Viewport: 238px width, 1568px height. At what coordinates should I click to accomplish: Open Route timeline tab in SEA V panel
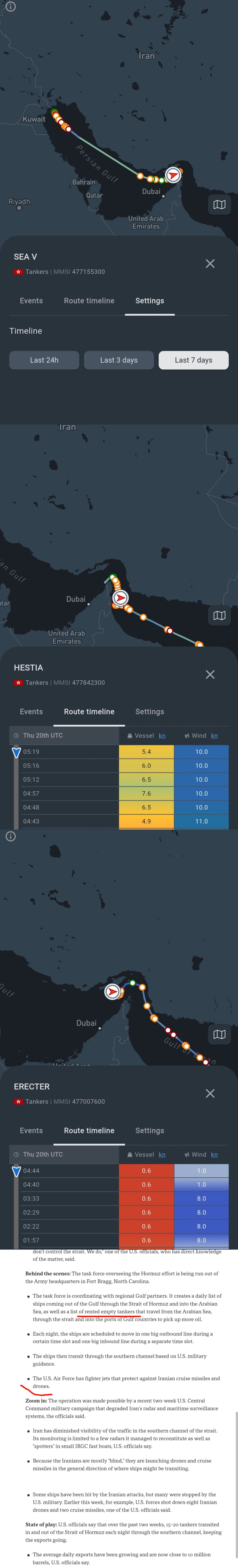coord(89,301)
